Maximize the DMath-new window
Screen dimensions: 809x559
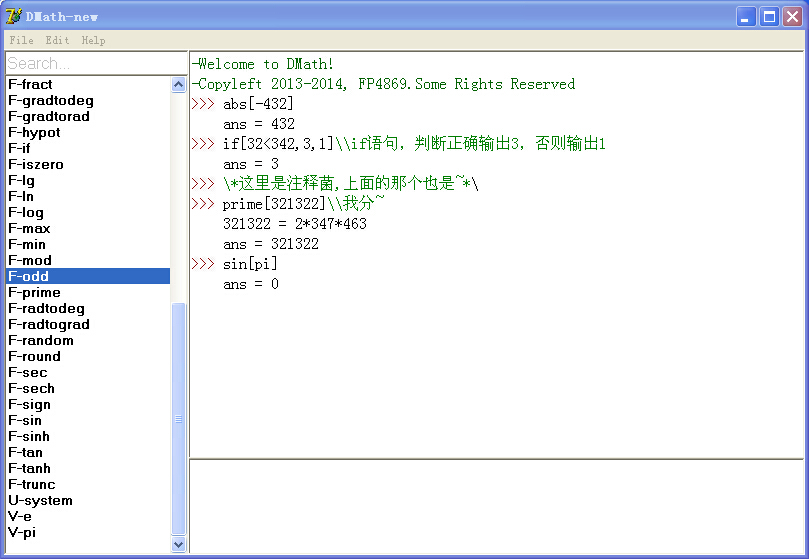(769, 17)
